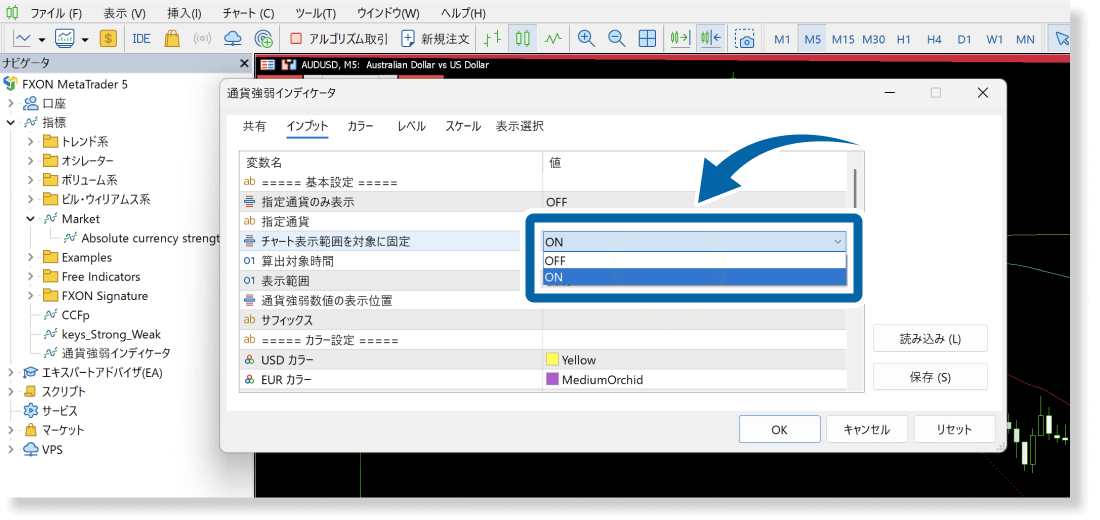Expand the 口座 tree node
Screen dimensions: 1100x520
11,104
